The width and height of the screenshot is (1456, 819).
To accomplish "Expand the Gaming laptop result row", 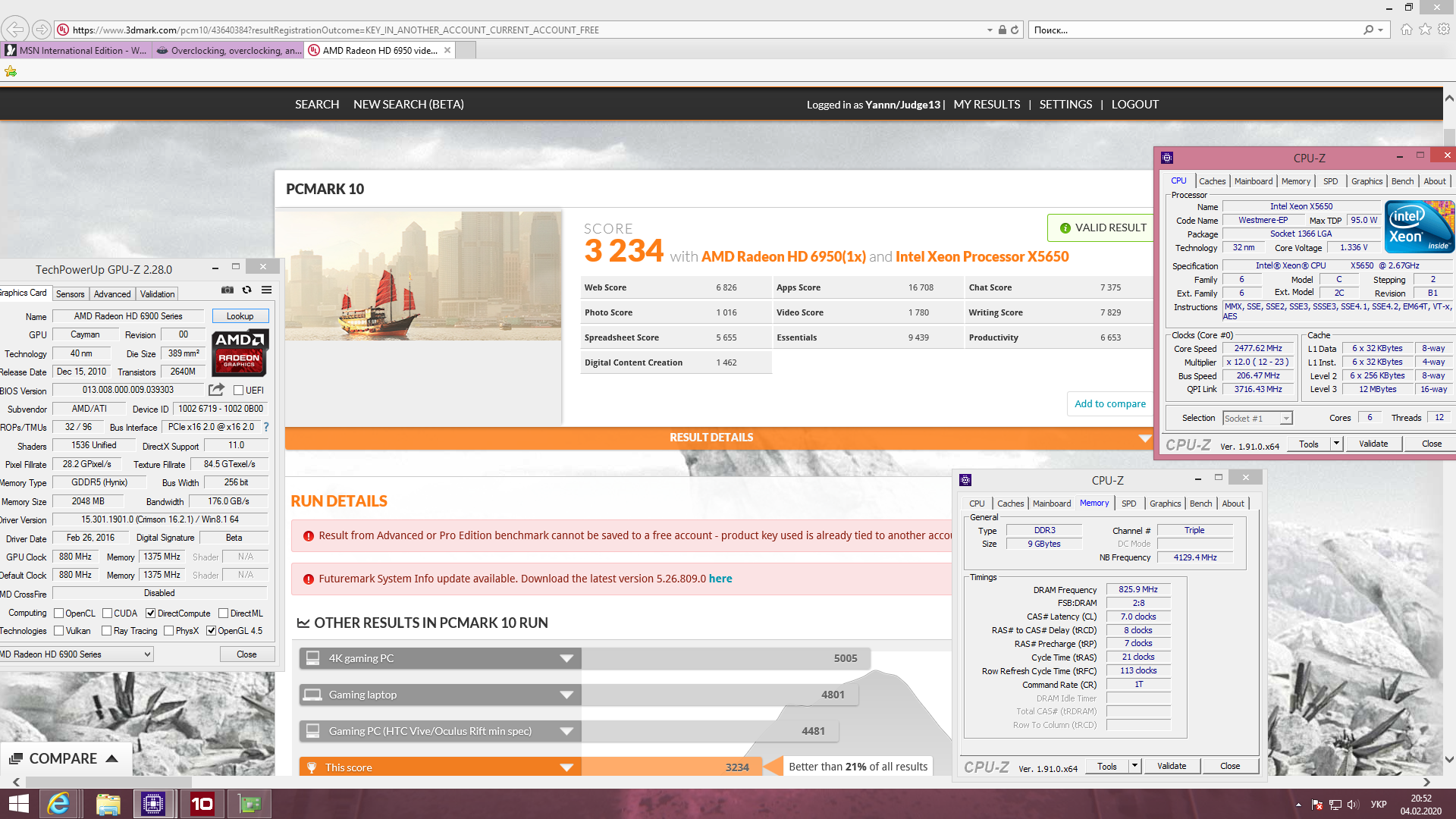I will (x=566, y=695).
